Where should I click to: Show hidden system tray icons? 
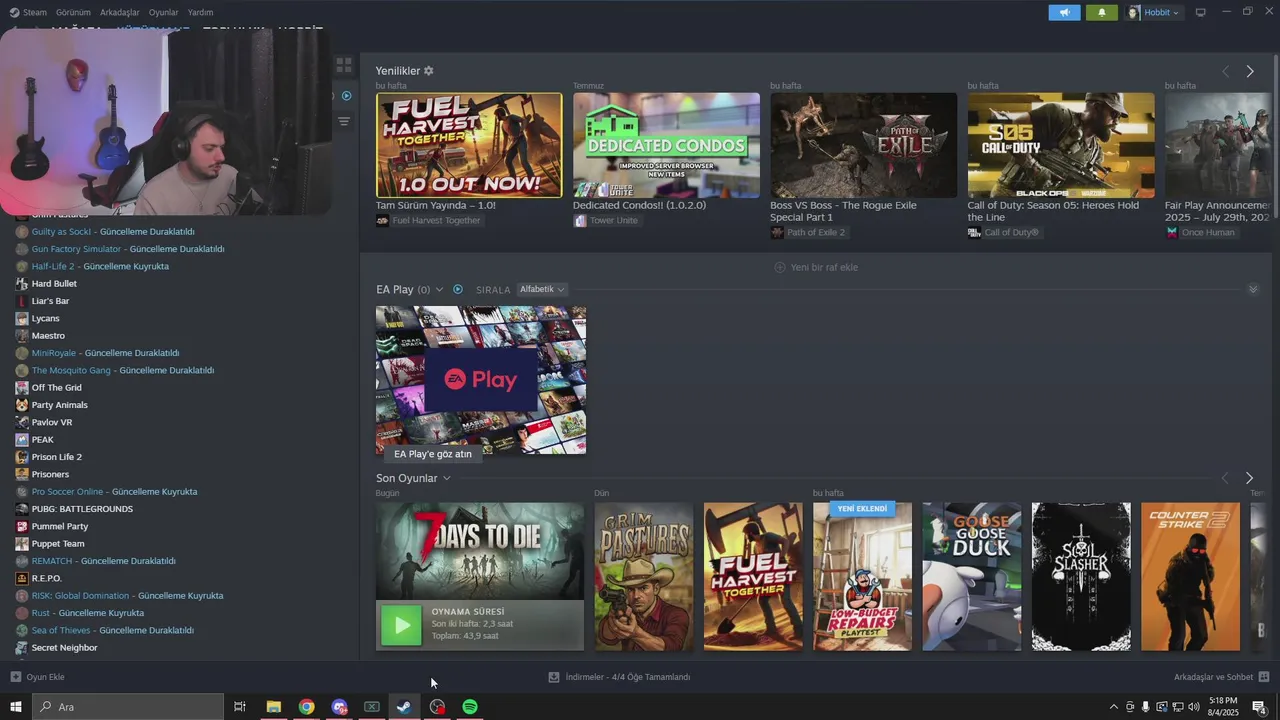(1113, 707)
